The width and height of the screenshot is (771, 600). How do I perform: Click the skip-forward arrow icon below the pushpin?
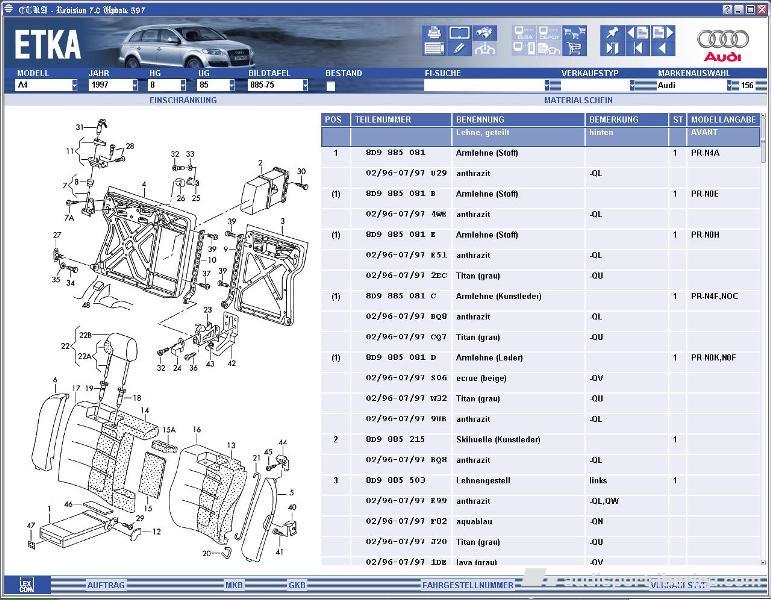click(612, 48)
